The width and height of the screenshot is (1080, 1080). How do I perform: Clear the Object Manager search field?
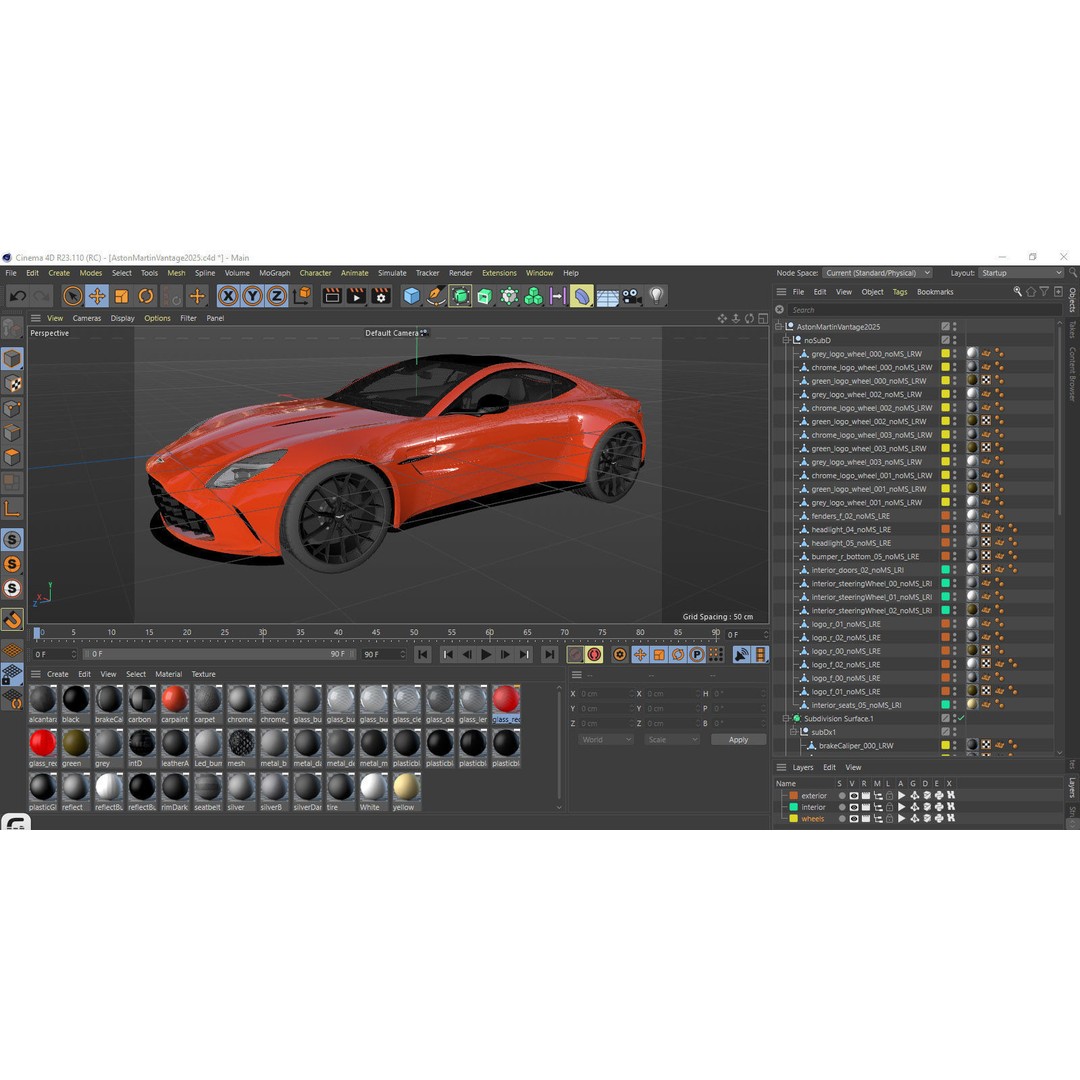coord(780,310)
